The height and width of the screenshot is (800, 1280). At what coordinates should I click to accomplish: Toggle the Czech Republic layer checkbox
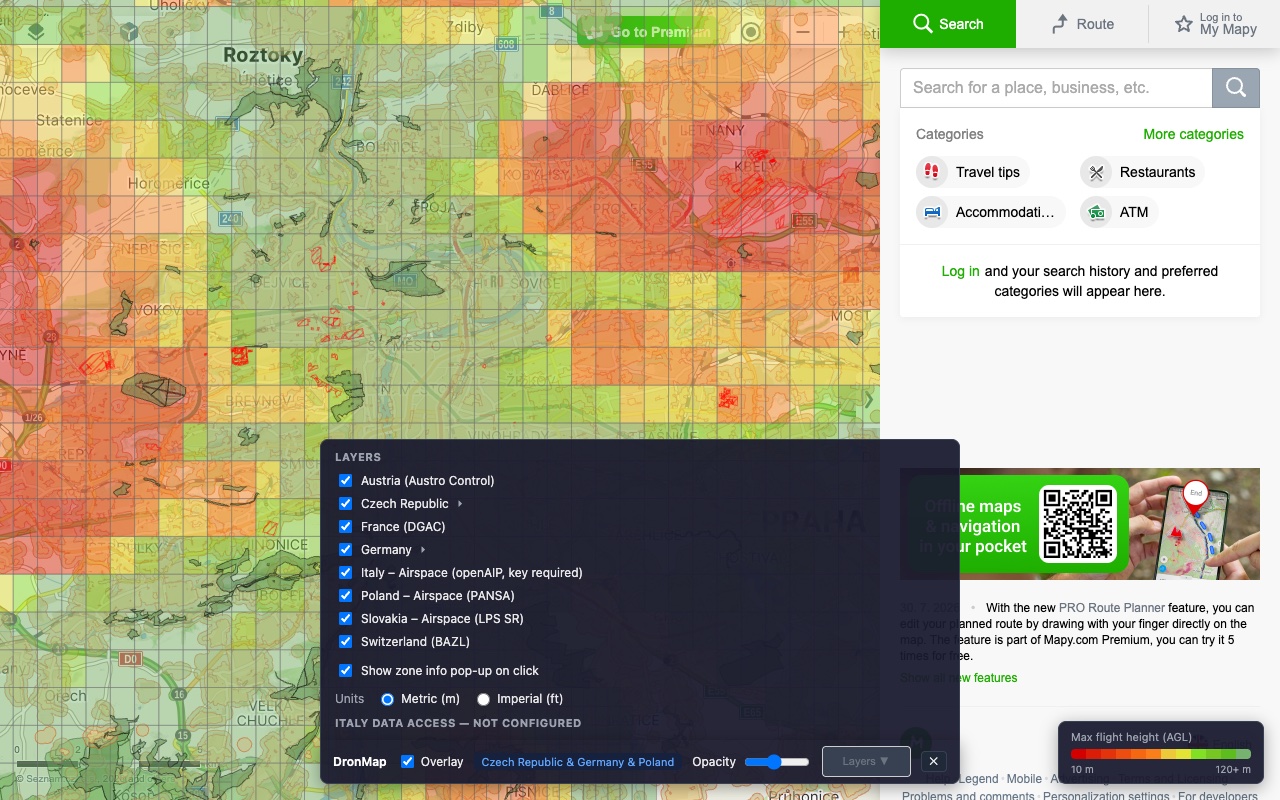(x=346, y=504)
